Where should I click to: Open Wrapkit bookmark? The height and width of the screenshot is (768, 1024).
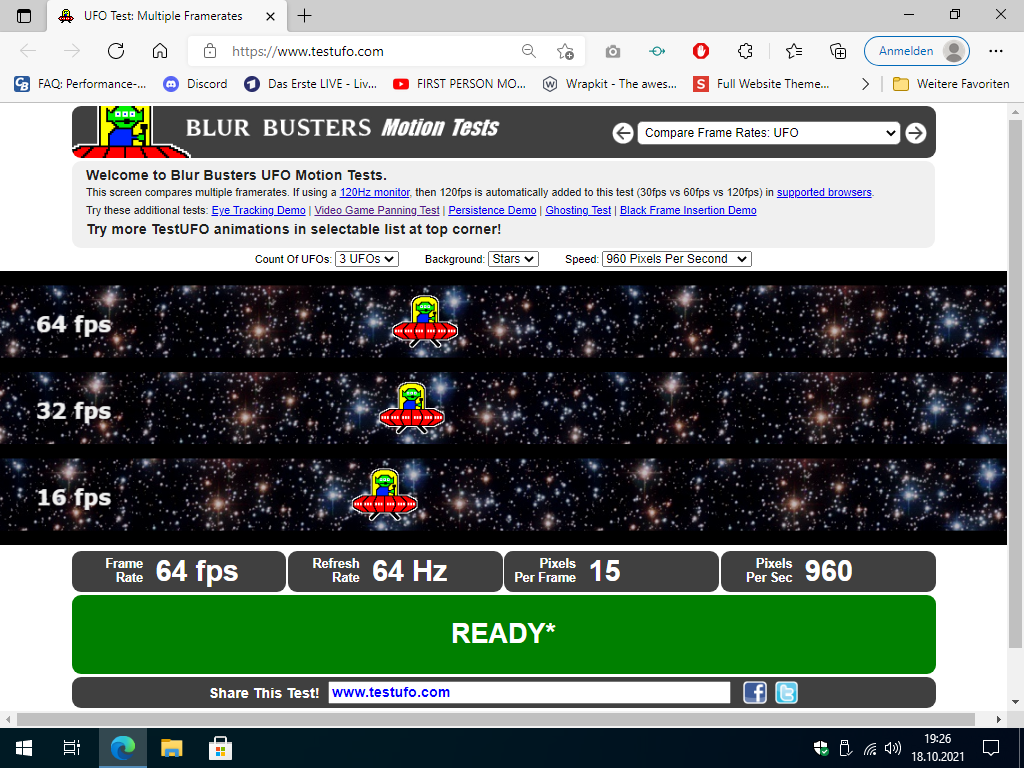(x=610, y=84)
